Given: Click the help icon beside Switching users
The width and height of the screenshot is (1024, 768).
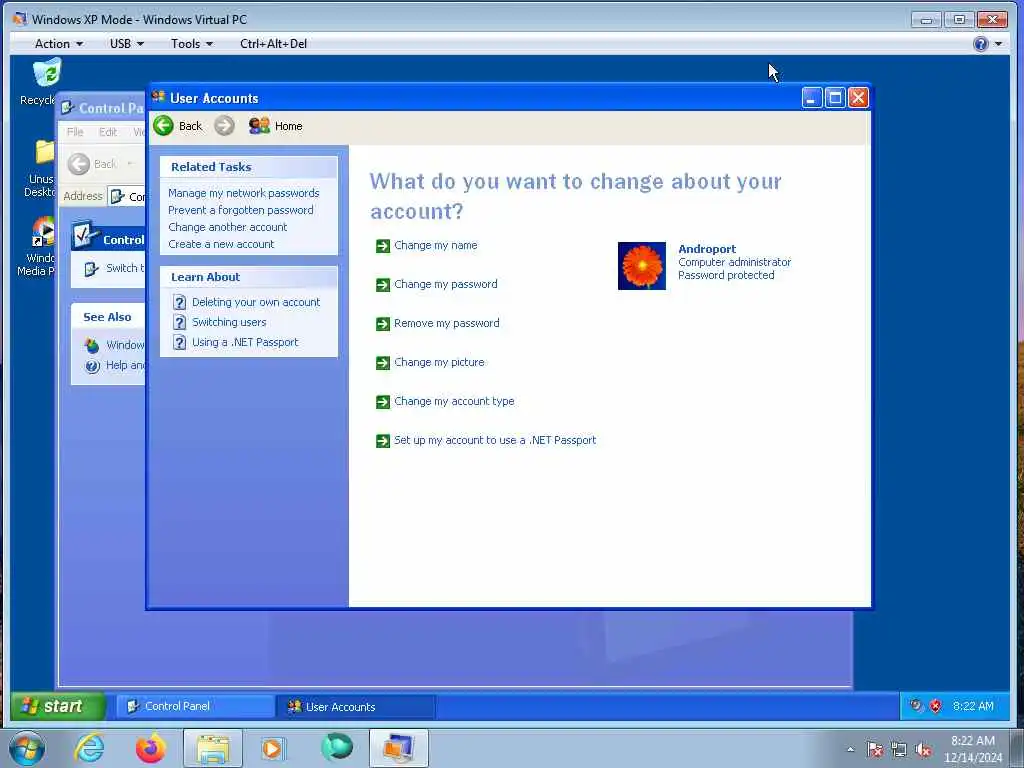Looking at the screenshot, I should (180, 322).
